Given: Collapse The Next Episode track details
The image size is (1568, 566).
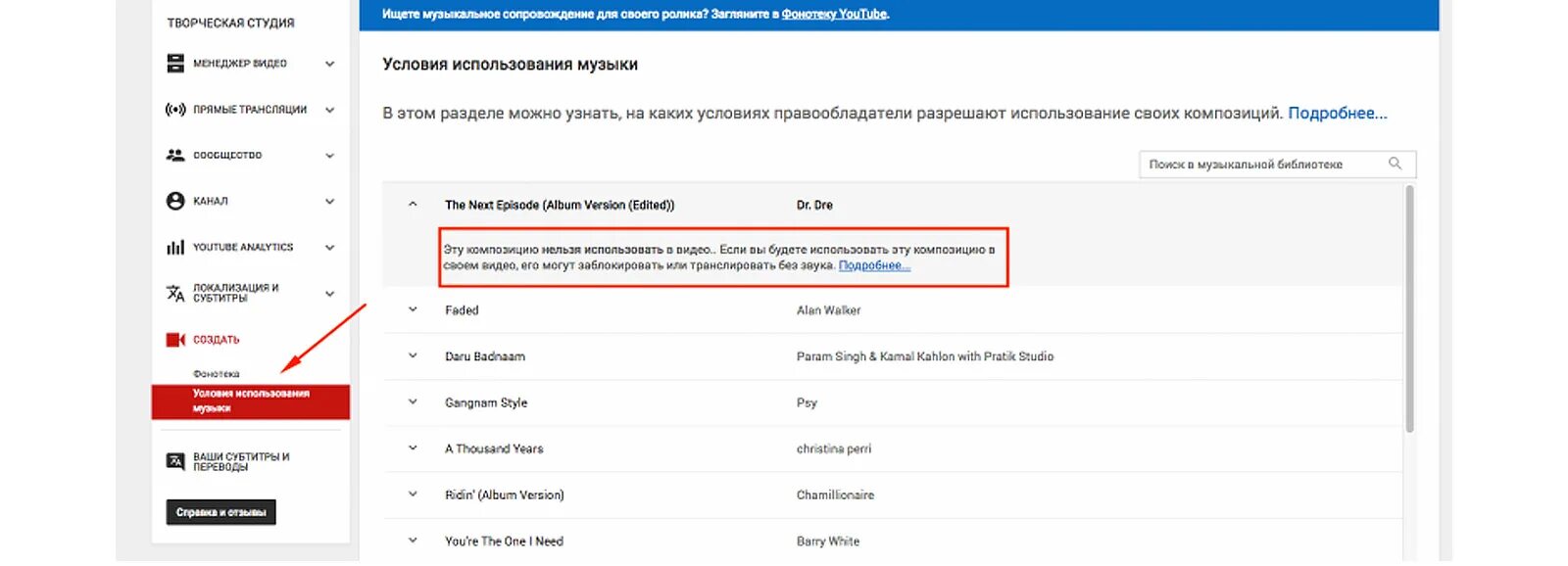Looking at the screenshot, I should tap(413, 205).
